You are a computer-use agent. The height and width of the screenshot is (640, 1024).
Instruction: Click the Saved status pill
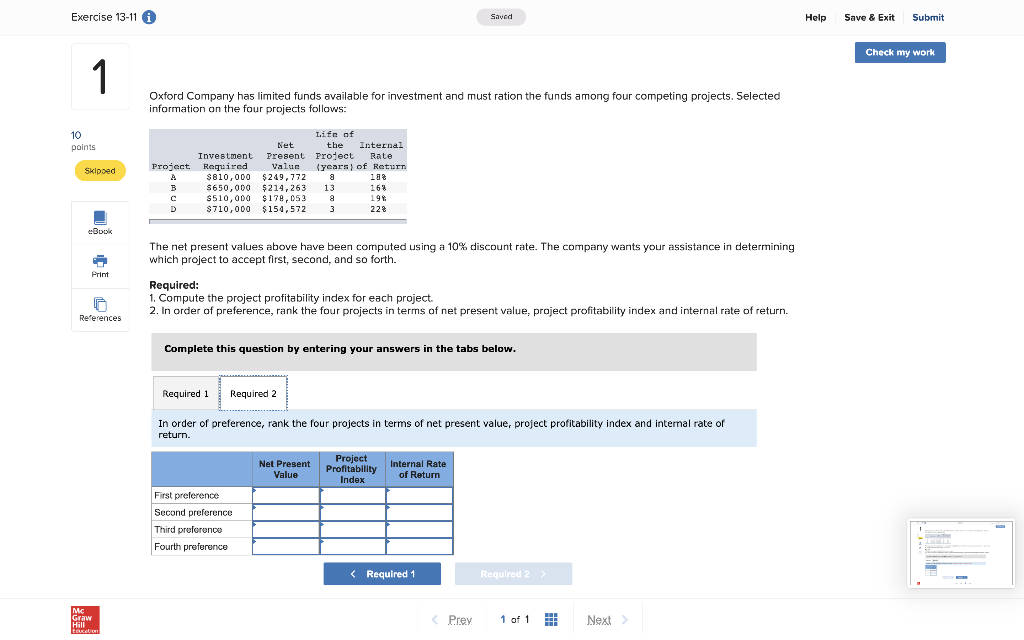pyautogui.click(x=500, y=17)
